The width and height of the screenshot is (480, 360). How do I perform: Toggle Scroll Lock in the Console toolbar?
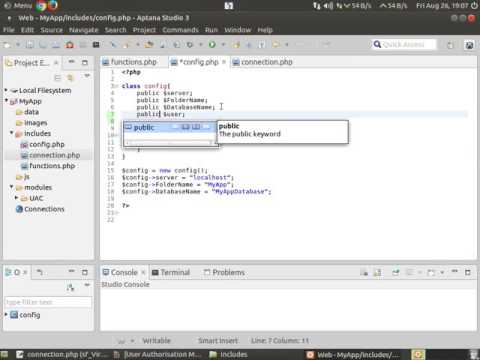pyautogui.click(x=377, y=272)
